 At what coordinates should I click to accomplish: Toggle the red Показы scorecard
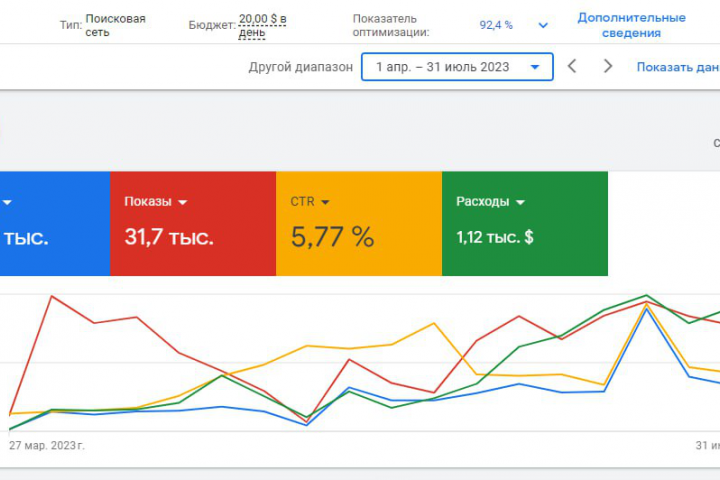point(192,250)
